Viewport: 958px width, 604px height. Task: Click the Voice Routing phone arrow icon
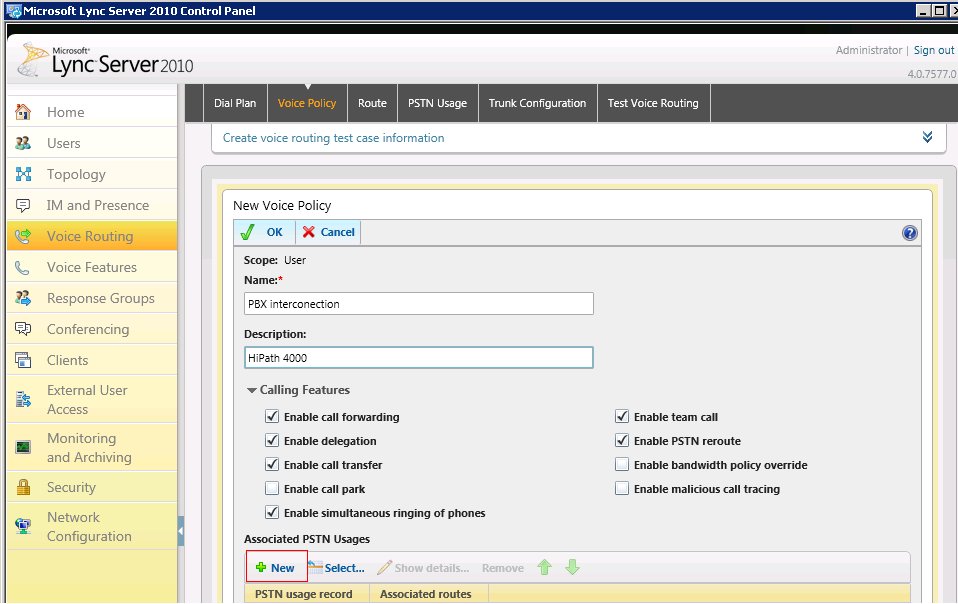pyautogui.click(x=23, y=236)
